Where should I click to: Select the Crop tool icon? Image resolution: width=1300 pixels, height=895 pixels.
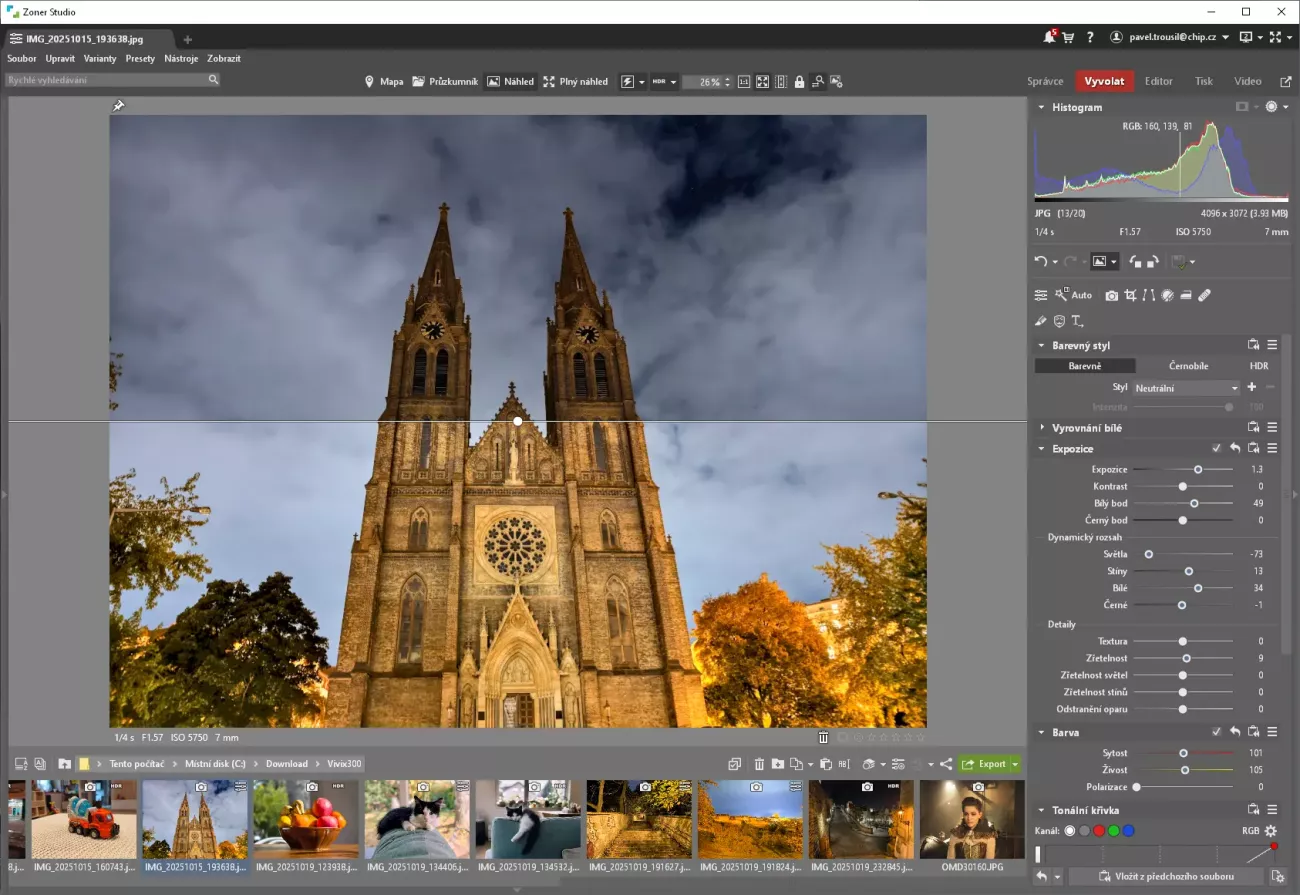click(x=1130, y=295)
